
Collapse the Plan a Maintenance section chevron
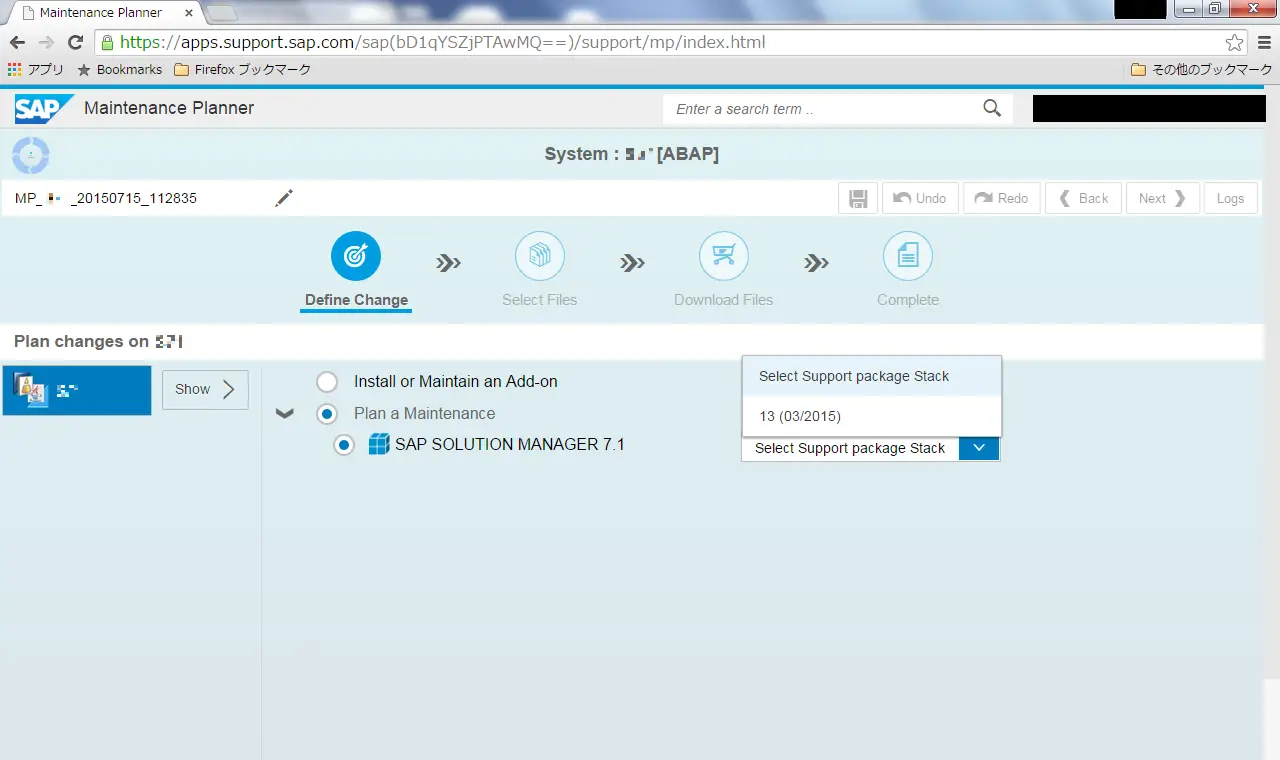(285, 413)
